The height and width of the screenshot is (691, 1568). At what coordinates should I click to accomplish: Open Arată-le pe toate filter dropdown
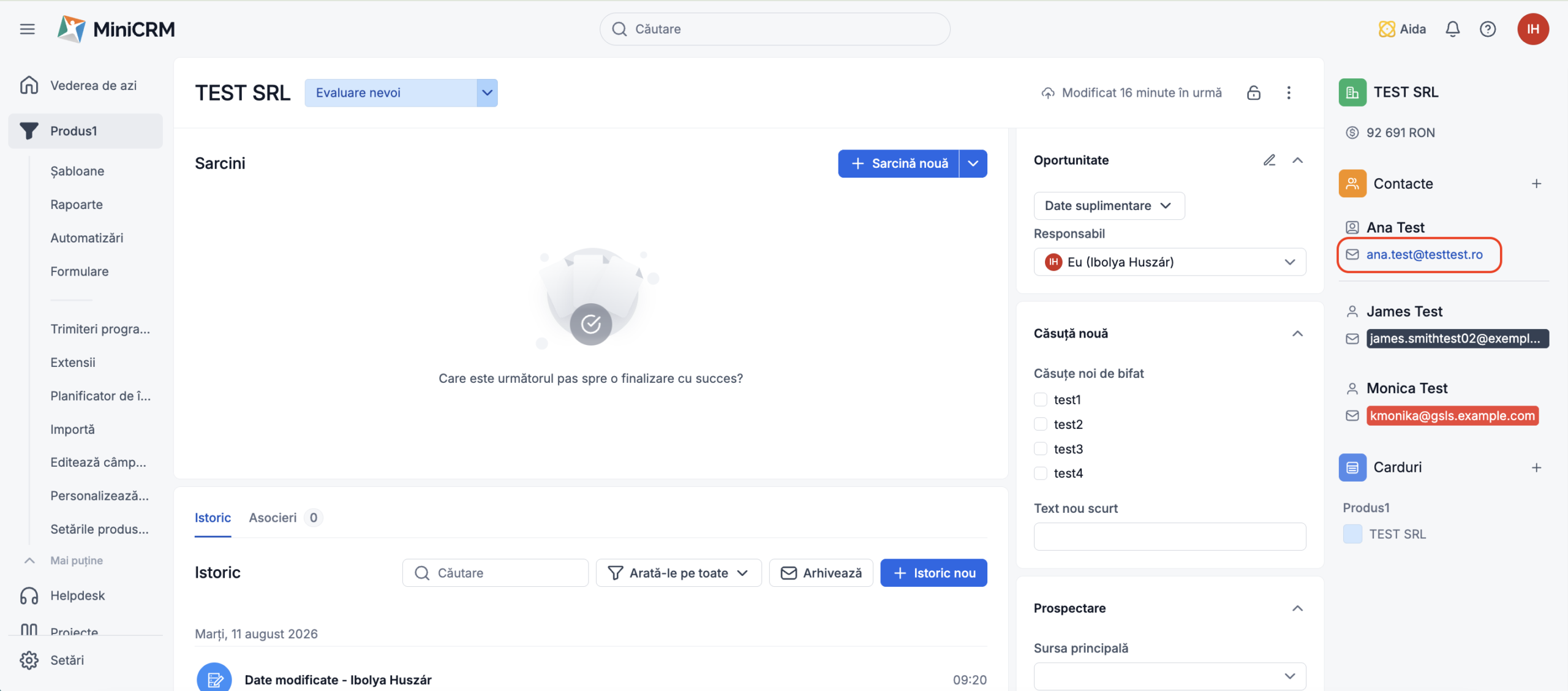pyautogui.click(x=679, y=573)
